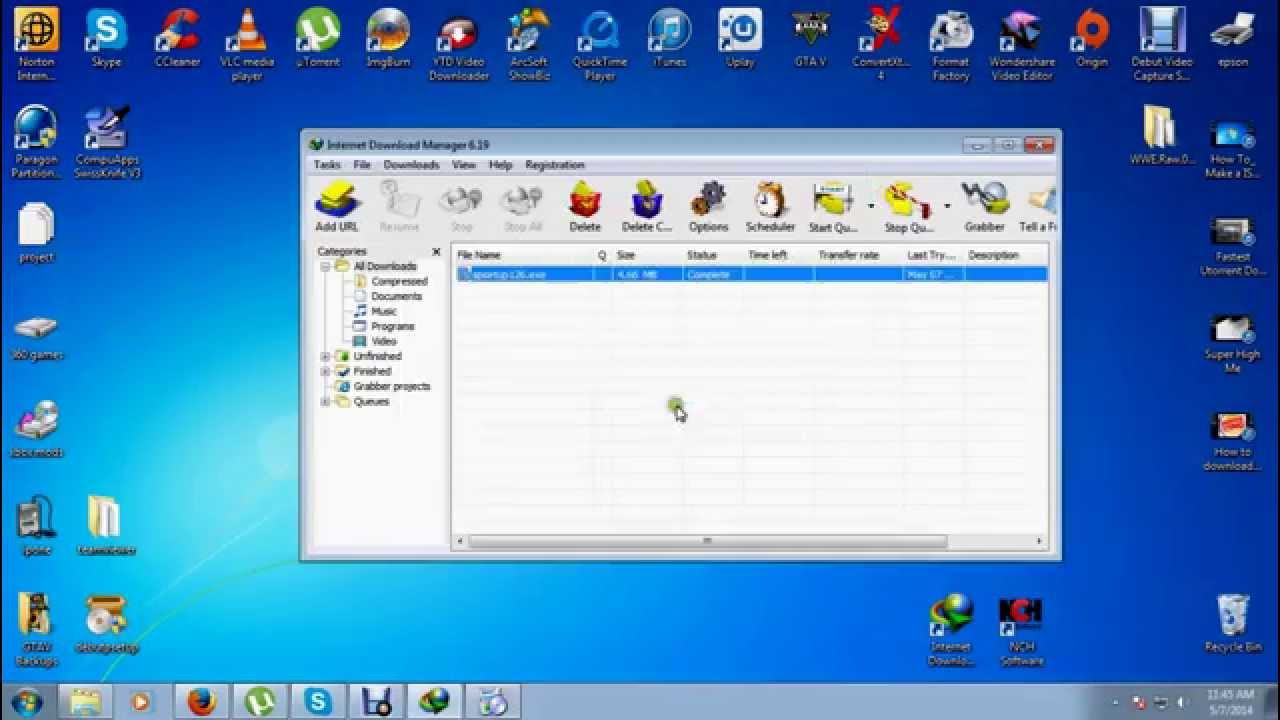Open Windows Explorer from the taskbar
Image resolution: width=1280 pixels, height=720 pixels.
click(85, 702)
